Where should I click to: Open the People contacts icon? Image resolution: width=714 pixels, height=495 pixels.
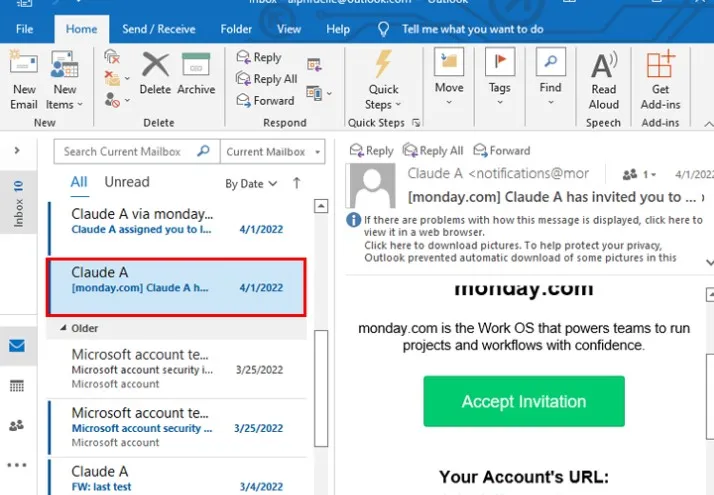point(16,425)
